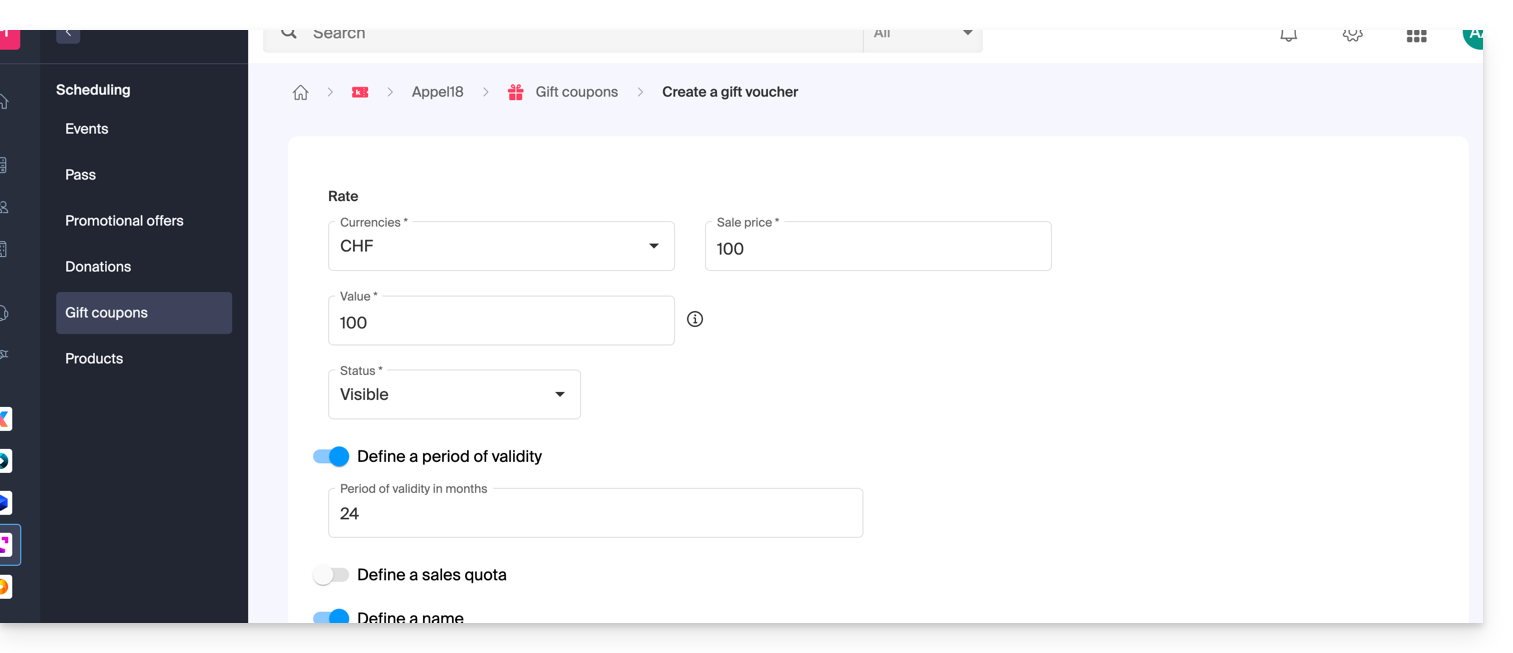Click the info icon next to Value
This screenshot has height=653, width=1513.
click(695, 319)
